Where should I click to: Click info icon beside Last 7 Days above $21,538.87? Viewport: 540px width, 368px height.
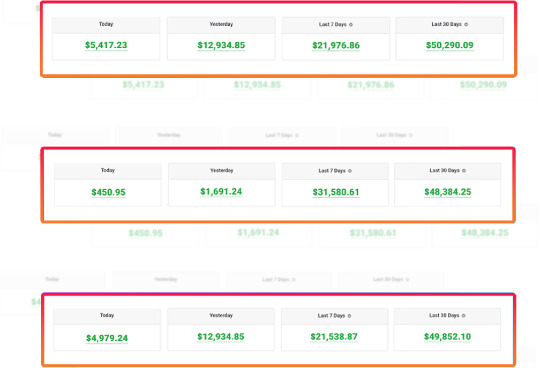click(x=349, y=316)
